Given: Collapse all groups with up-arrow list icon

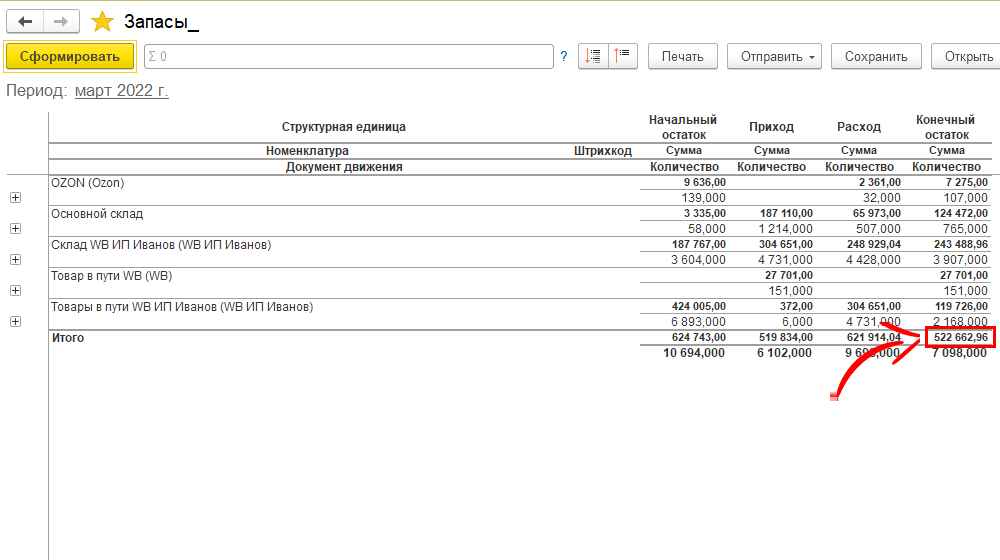Looking at the screenshot, I should click(622, 56).
